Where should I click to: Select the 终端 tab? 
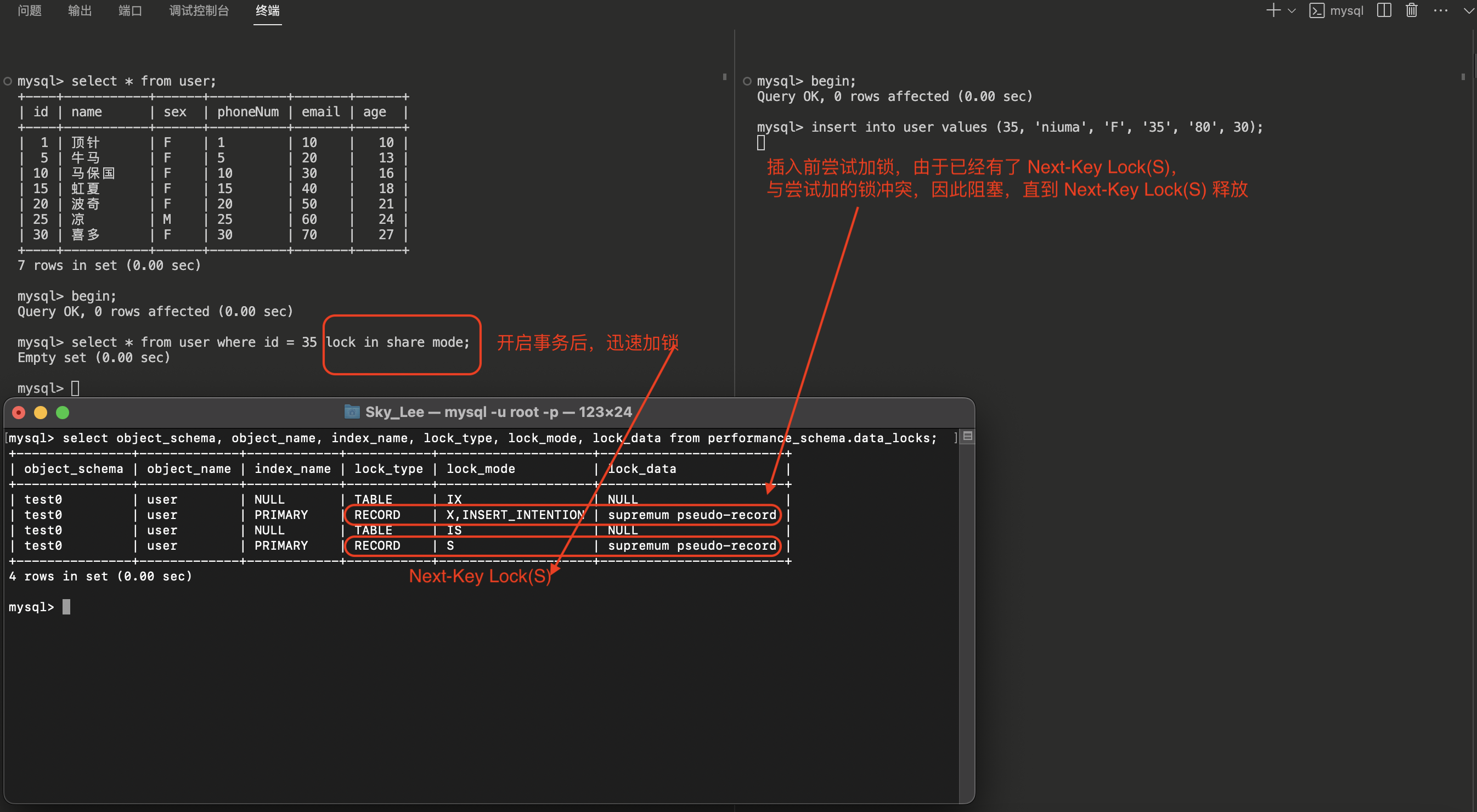tap(267, 10)
